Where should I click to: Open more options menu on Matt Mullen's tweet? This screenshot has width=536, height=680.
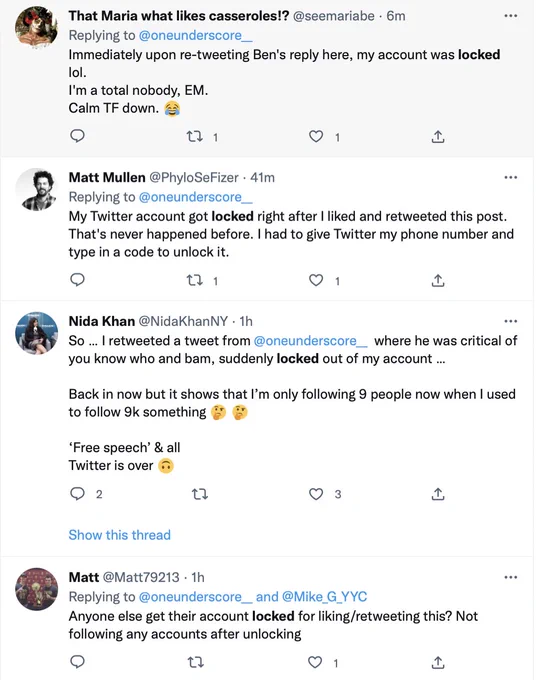click(511, 177)
